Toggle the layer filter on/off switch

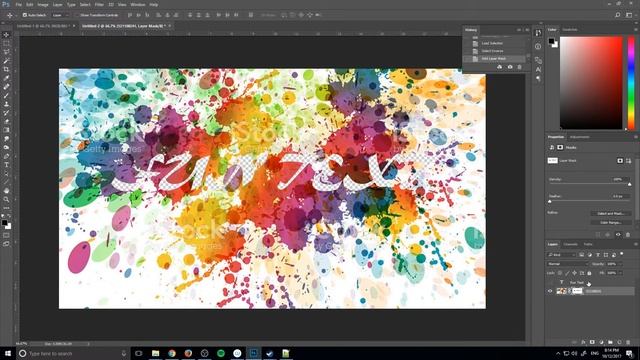coord(622,254)
